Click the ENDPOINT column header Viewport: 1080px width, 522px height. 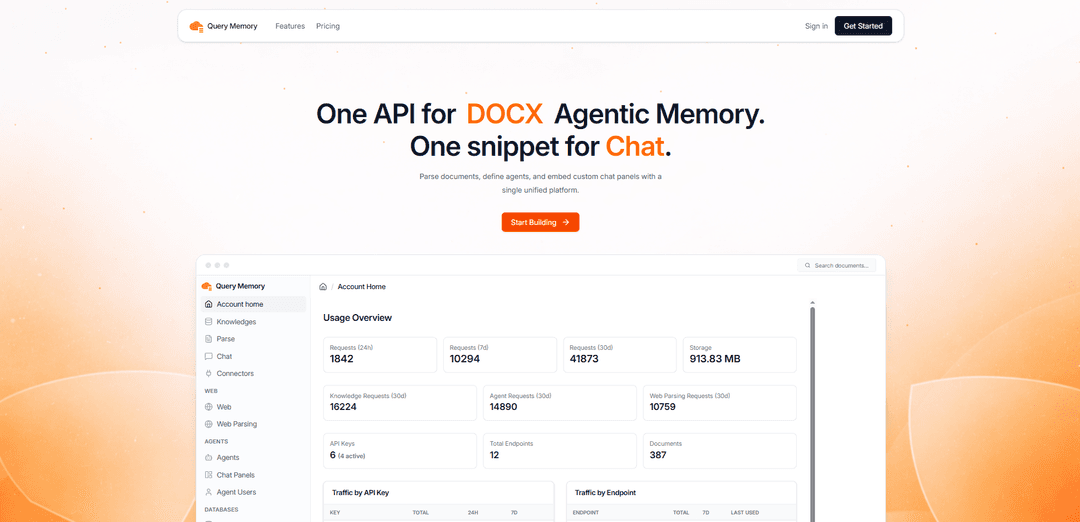[585, 513]
